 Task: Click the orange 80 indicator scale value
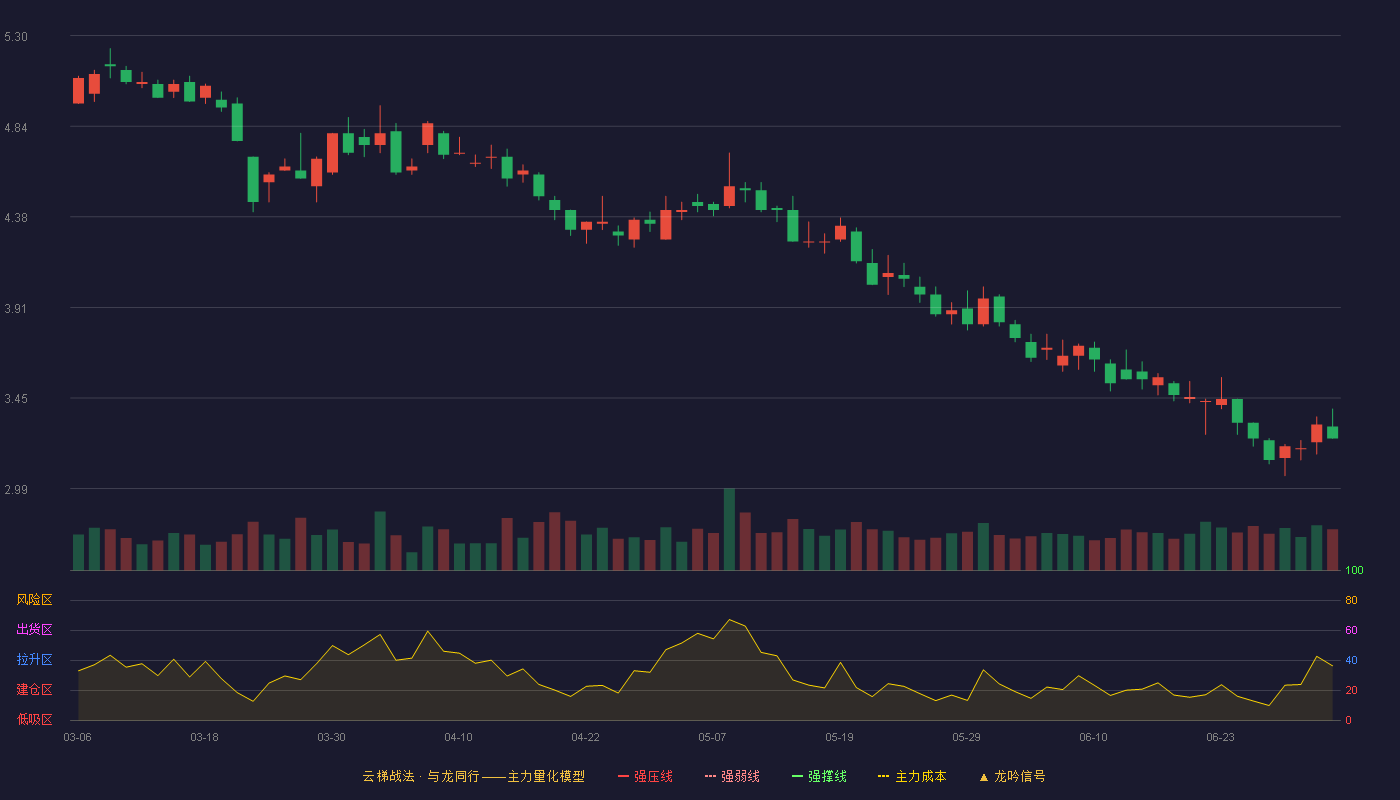1351,601
